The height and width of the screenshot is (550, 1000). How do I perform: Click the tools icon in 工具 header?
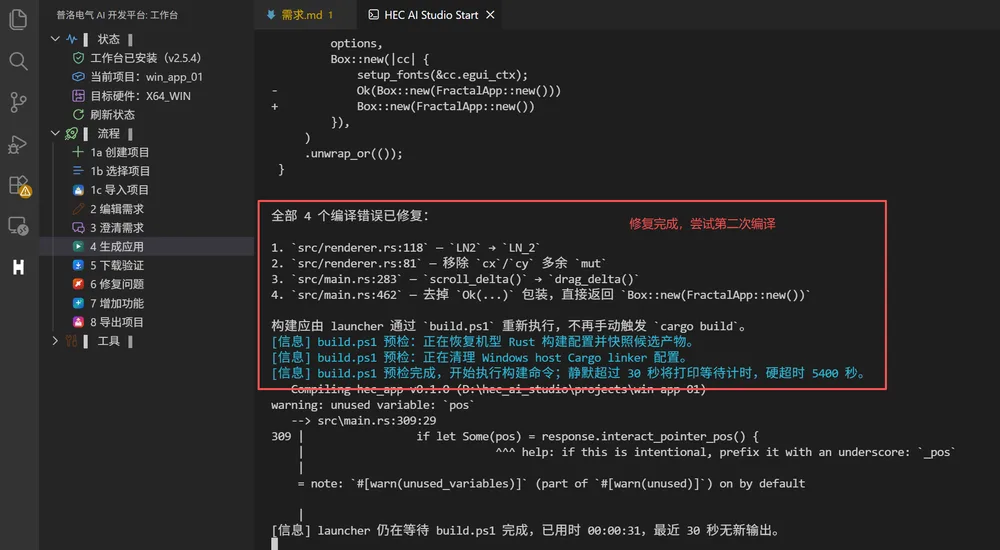(71, 341)
